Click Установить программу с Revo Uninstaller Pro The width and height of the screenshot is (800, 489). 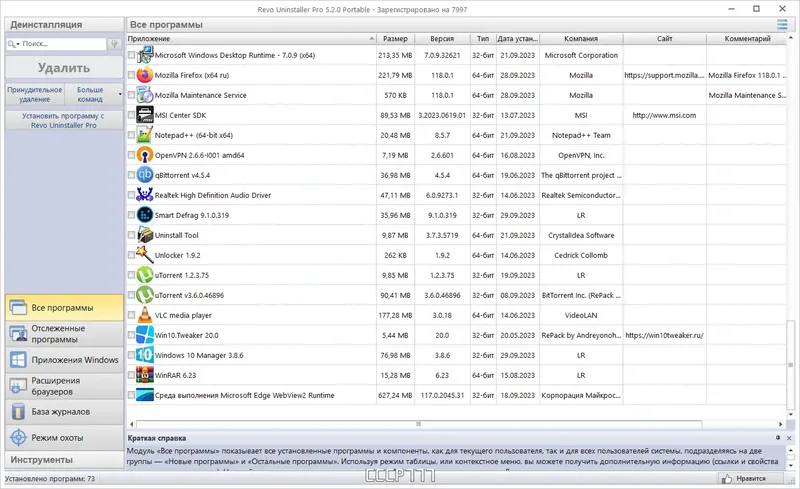click(64, 120)
